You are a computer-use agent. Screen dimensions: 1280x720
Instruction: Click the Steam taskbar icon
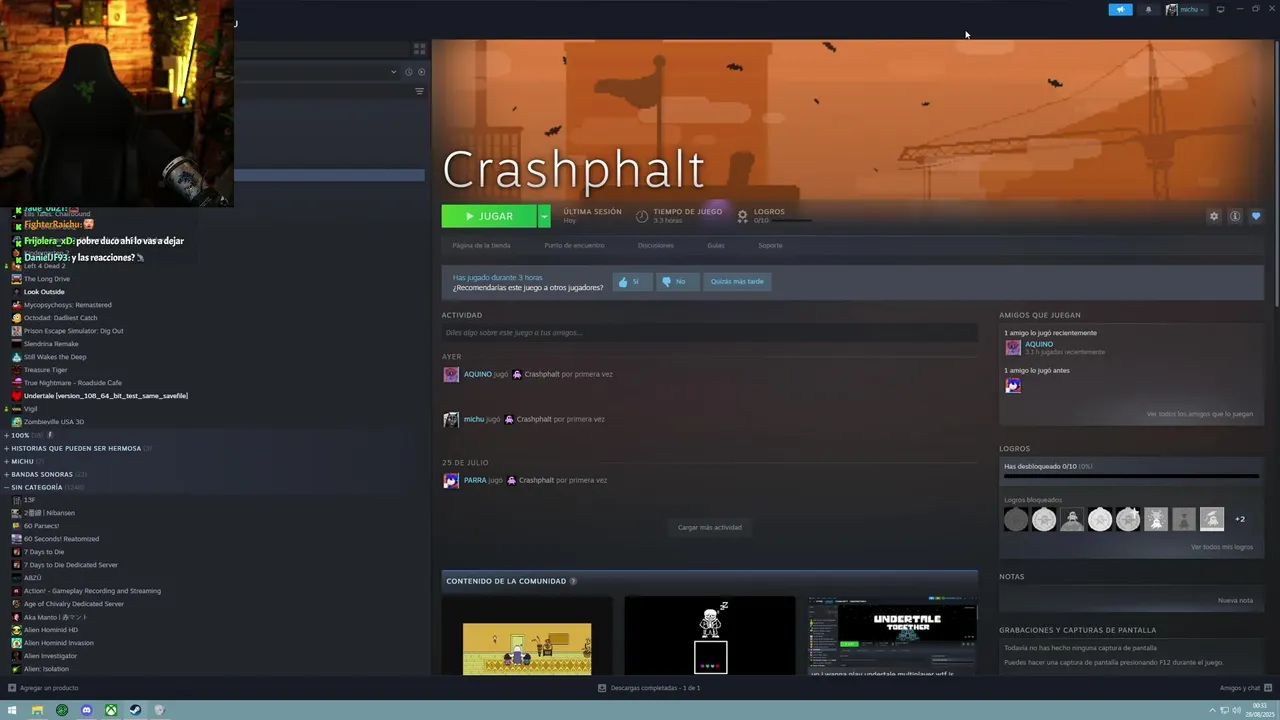(x=135, y=710)
